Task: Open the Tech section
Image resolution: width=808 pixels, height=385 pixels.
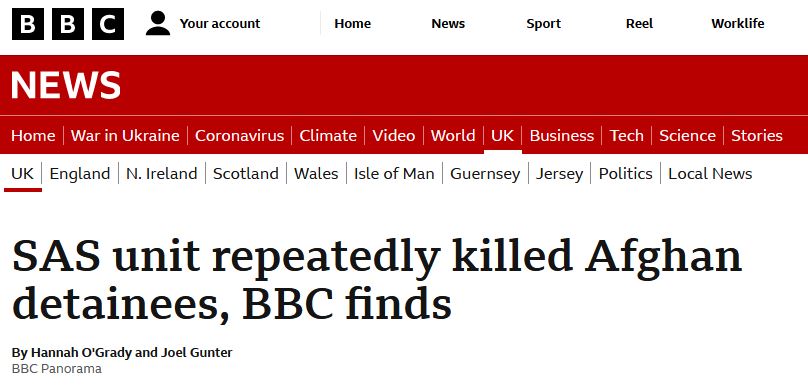Action: [x=627, y=136]
